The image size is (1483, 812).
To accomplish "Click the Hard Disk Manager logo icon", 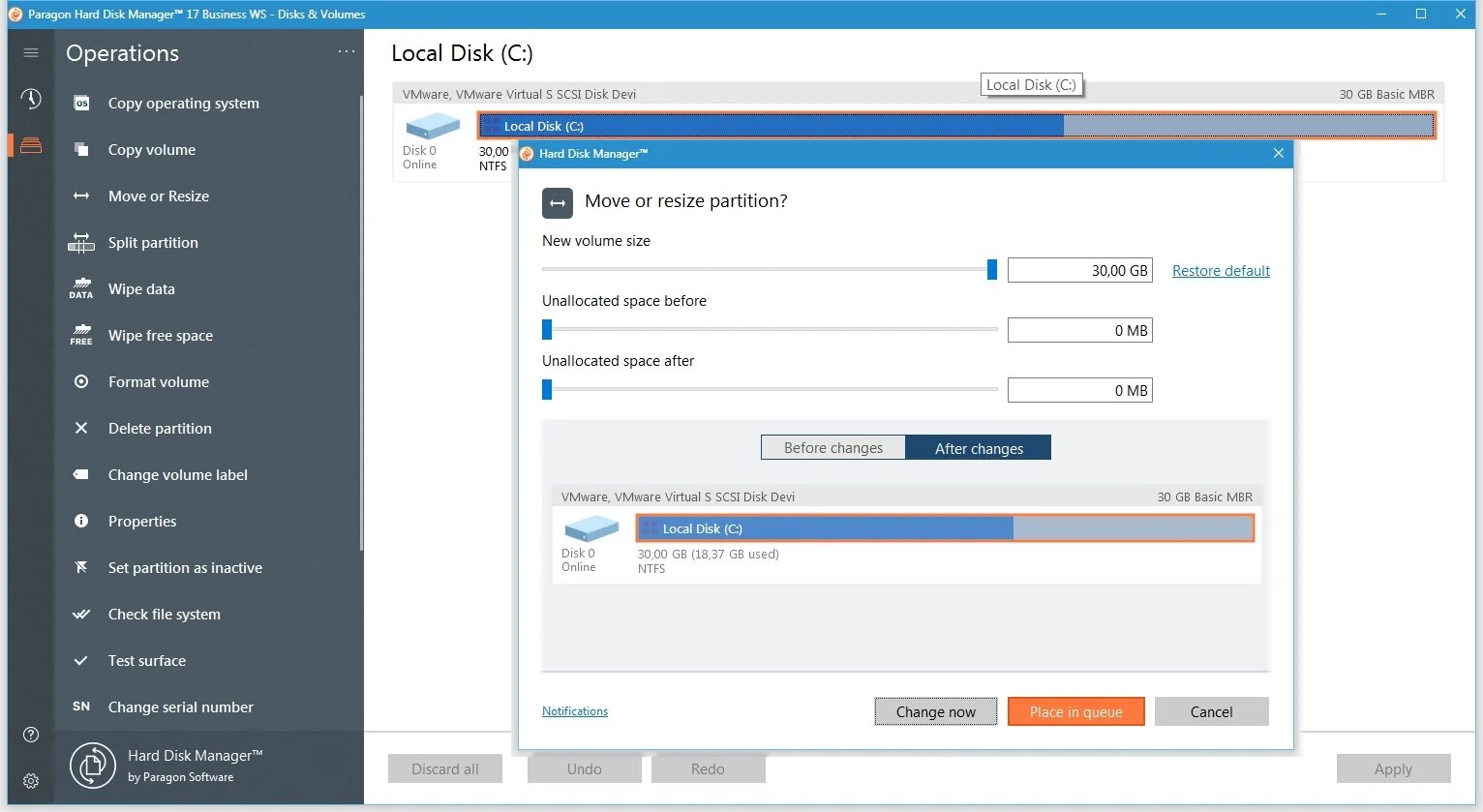I will tap(93, 766).
